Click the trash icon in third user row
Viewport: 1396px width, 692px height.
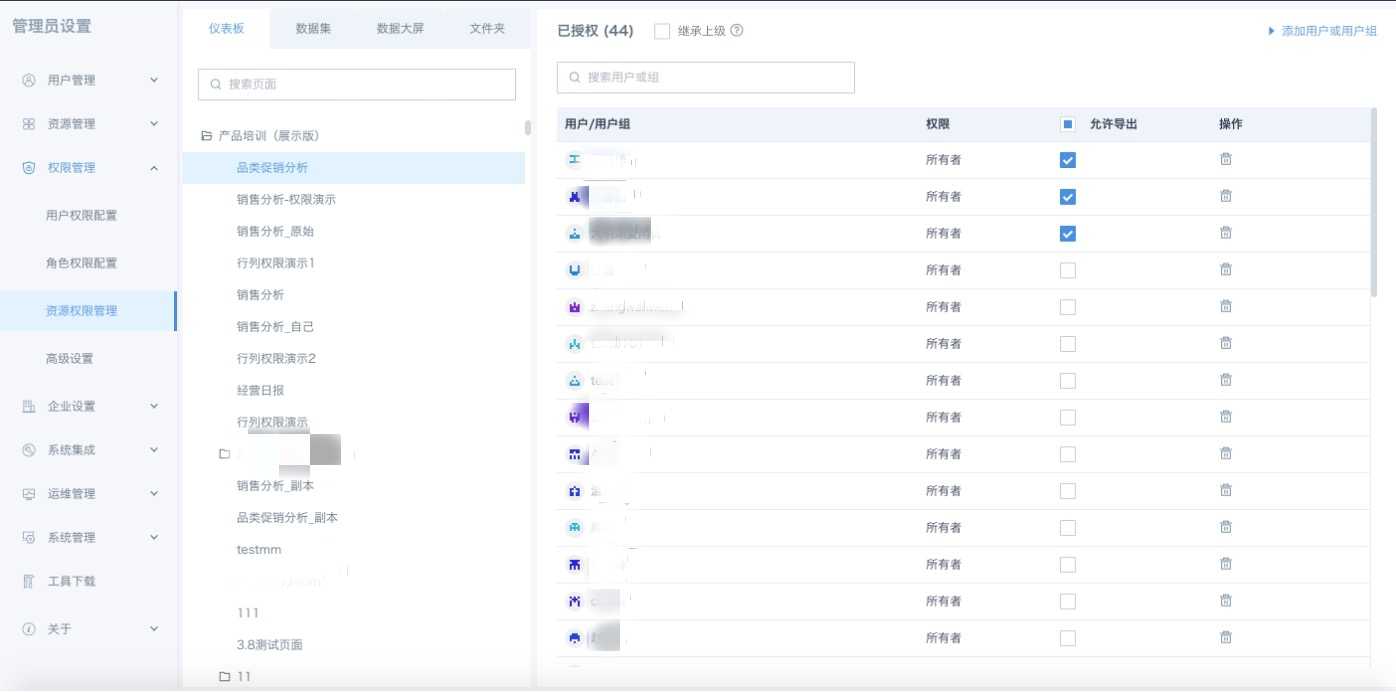coord(1225,233)
